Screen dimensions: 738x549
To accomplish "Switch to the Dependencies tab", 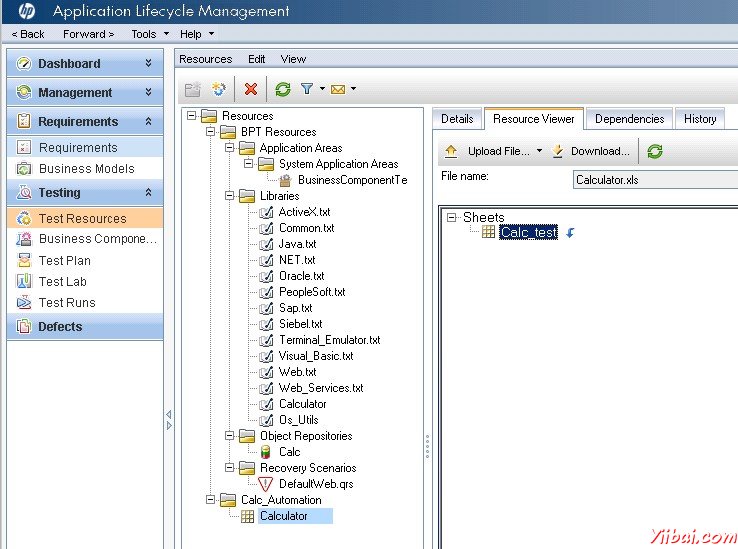I will pos(629,119).
